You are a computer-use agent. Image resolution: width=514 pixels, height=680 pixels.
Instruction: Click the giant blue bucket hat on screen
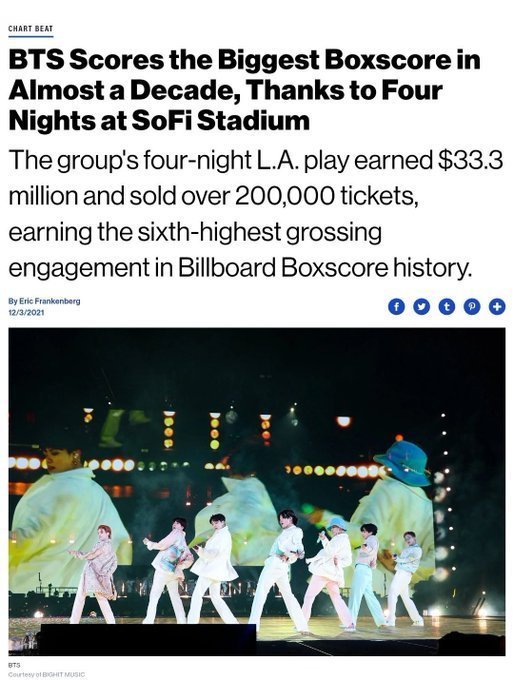pos(403,462)
